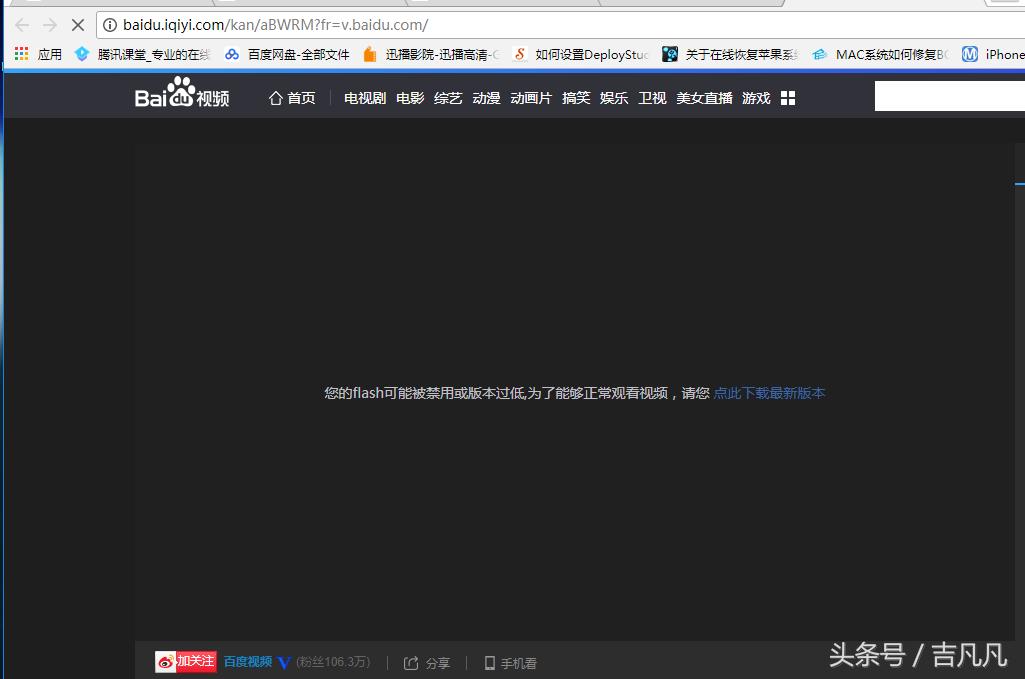Switch to the 动漫 category
The width and height of the screenshot is (1025, 679).
pos(485,97)
